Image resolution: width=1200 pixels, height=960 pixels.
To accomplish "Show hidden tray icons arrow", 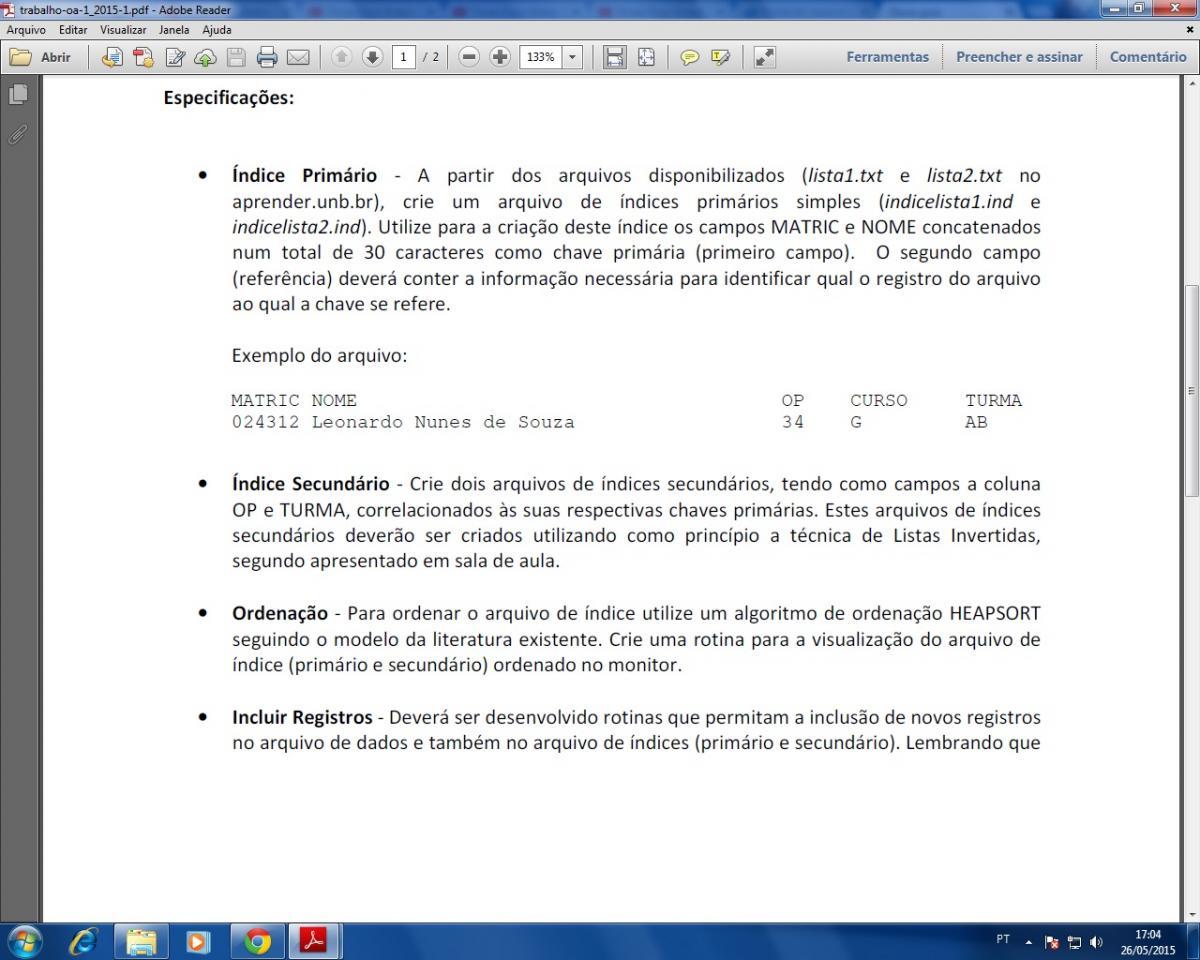I will click(1029, 941).
